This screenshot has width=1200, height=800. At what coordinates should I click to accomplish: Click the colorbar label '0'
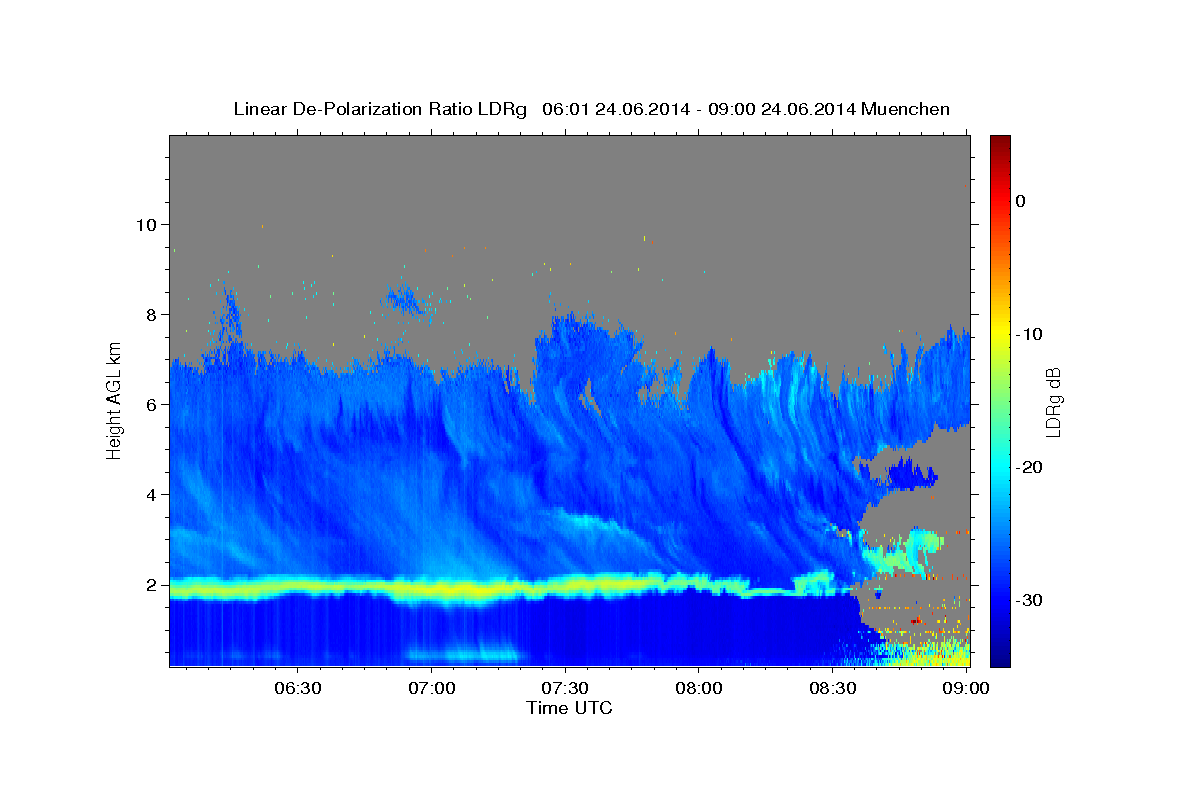(x=1021, y=201)
